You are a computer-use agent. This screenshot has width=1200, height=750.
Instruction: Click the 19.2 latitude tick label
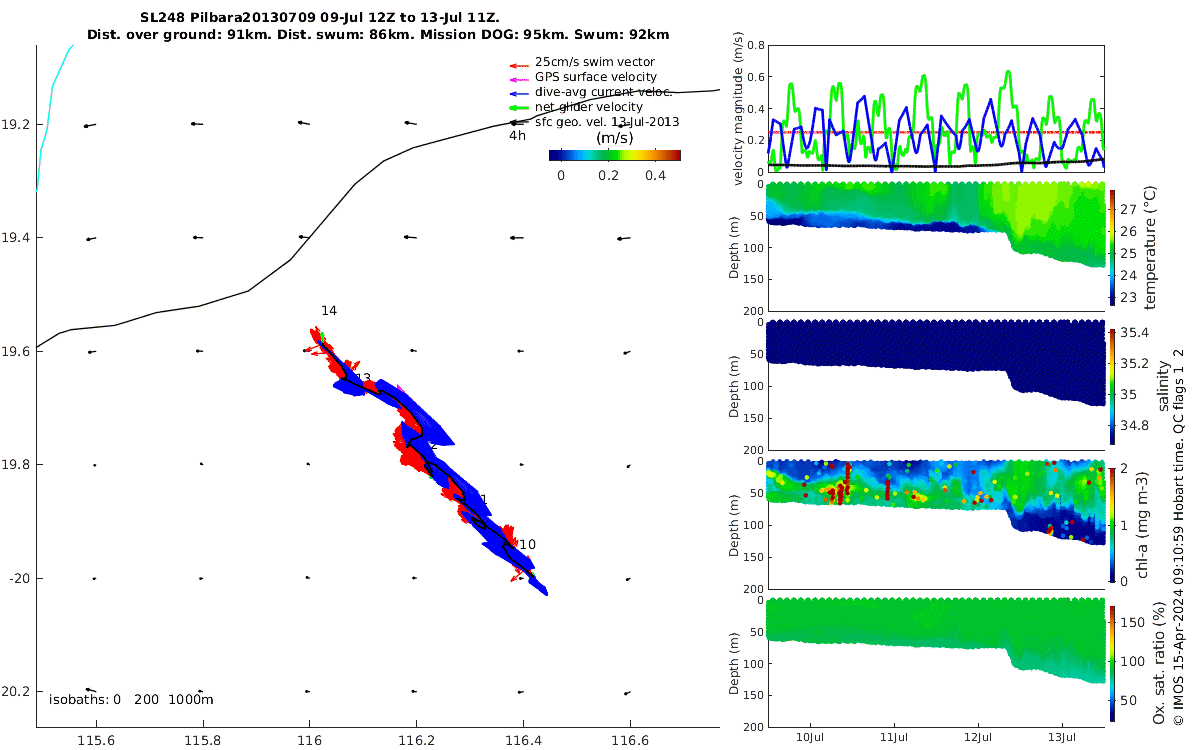coord(15,125)
